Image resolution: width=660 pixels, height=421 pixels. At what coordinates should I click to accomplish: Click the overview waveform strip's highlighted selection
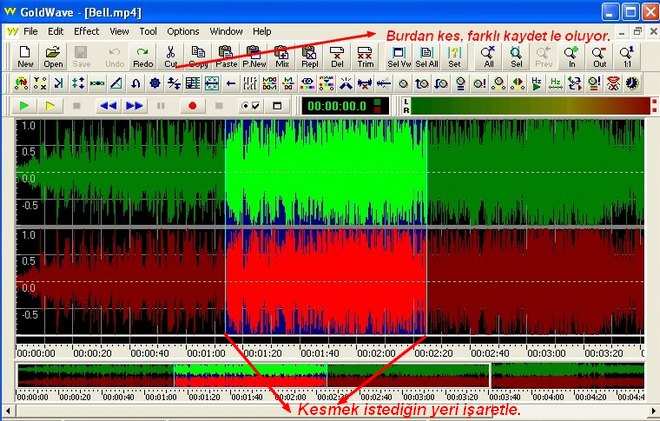click(x=250, y=376)
